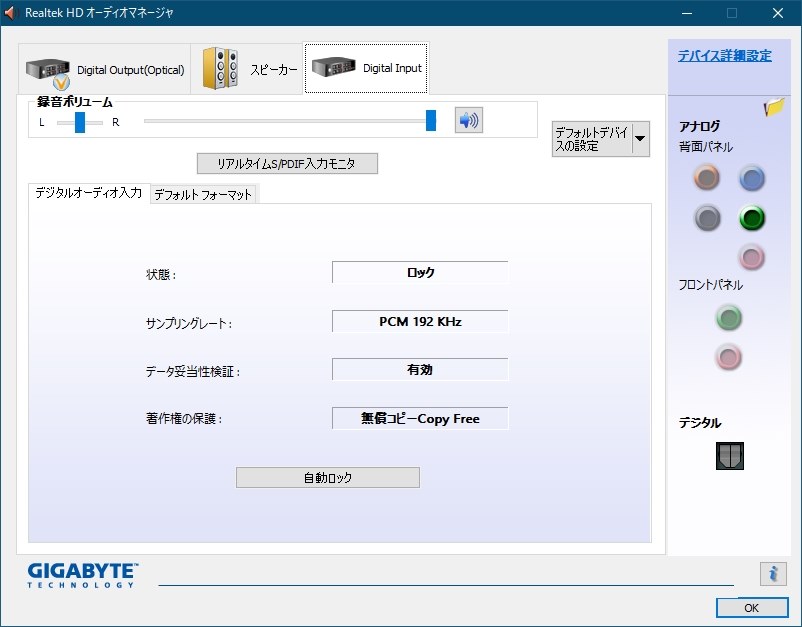Click the PCM 192 KHz sampling rate value

tap(420, 322)
